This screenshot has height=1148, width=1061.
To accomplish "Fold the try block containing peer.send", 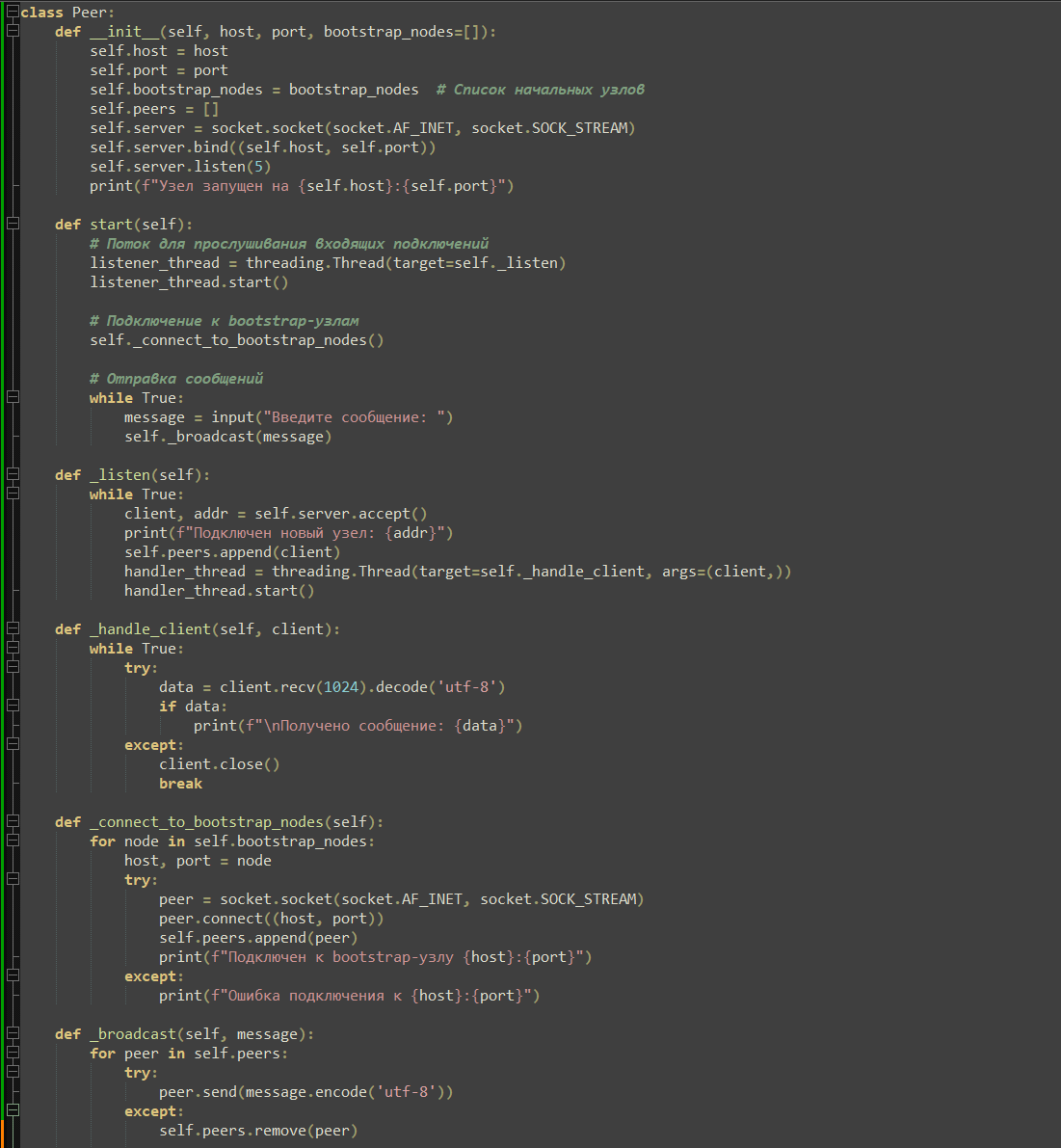I will pyautogui.click(x=13, y=1073).
